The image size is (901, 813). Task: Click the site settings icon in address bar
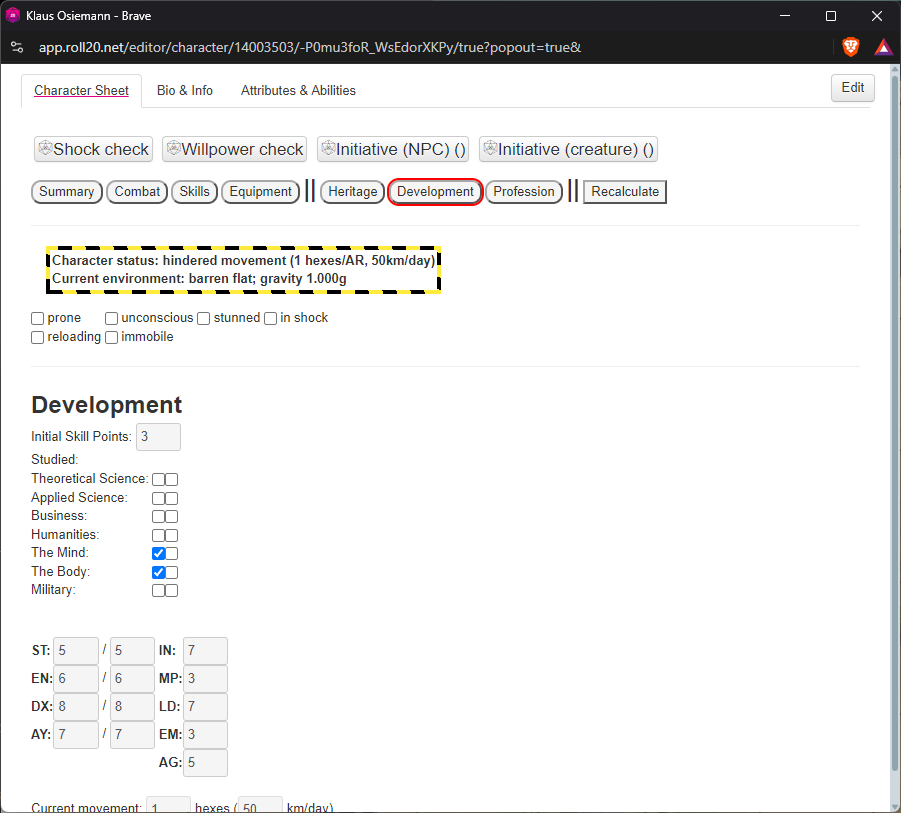(x=17, y=47)
